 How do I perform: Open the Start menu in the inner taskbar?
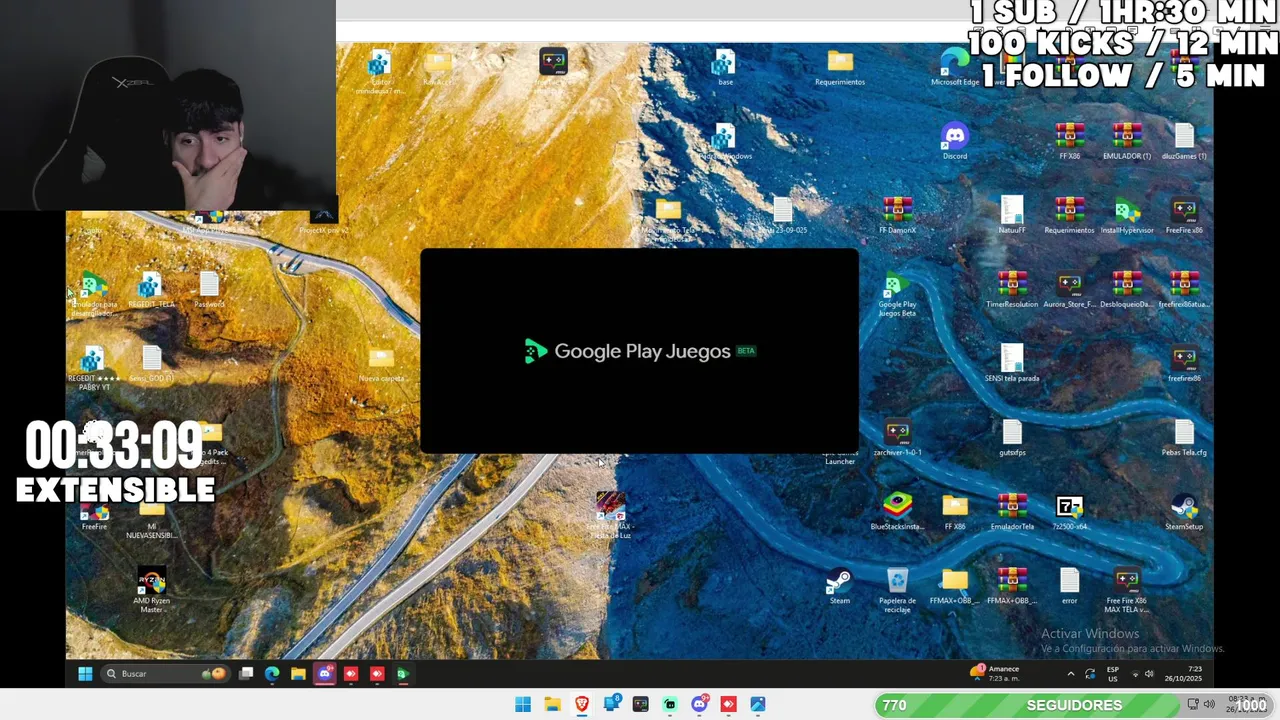(85, 673)
